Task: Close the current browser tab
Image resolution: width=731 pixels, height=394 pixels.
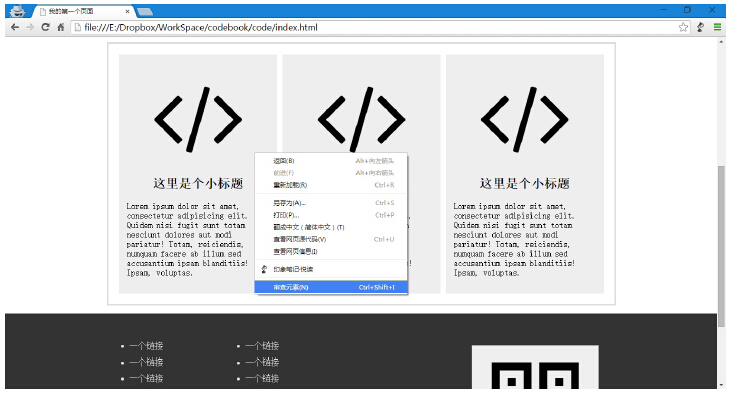Action: click(127, 11)
